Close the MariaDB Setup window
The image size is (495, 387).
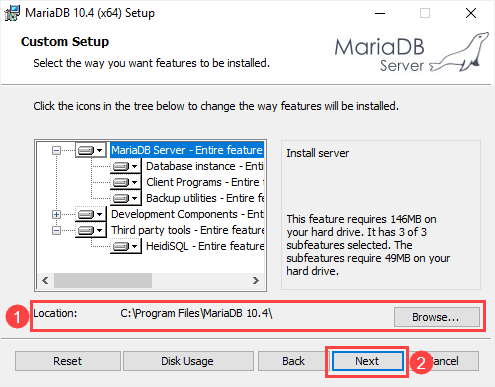click(471, 13)
